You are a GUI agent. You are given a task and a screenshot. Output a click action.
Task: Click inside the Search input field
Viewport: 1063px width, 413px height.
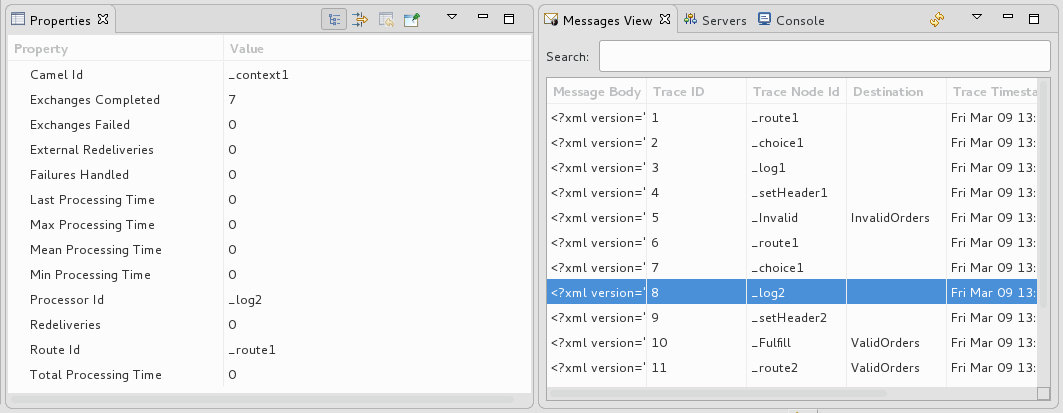(x=824, y=56)
